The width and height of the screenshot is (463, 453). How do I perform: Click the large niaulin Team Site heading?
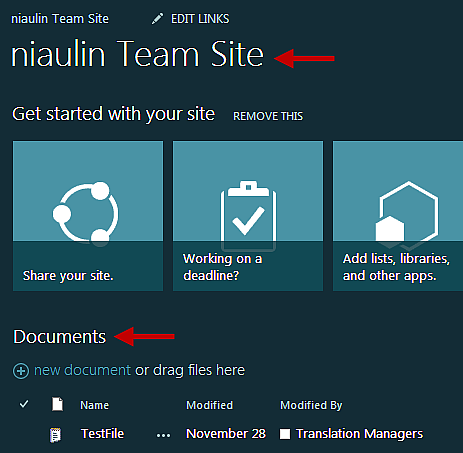(x=137, y=54)
